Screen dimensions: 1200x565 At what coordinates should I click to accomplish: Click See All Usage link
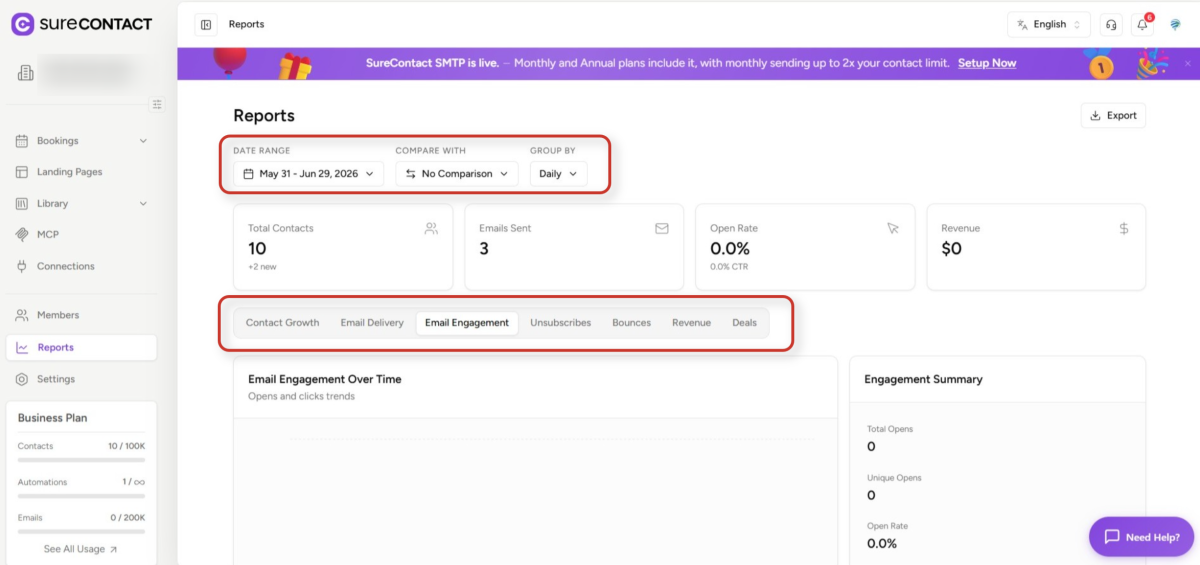point(81,549)
